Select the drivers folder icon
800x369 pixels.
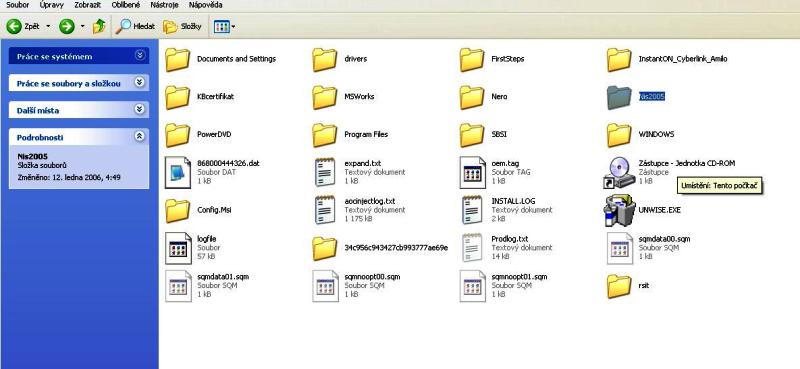[x=324, y=60]
